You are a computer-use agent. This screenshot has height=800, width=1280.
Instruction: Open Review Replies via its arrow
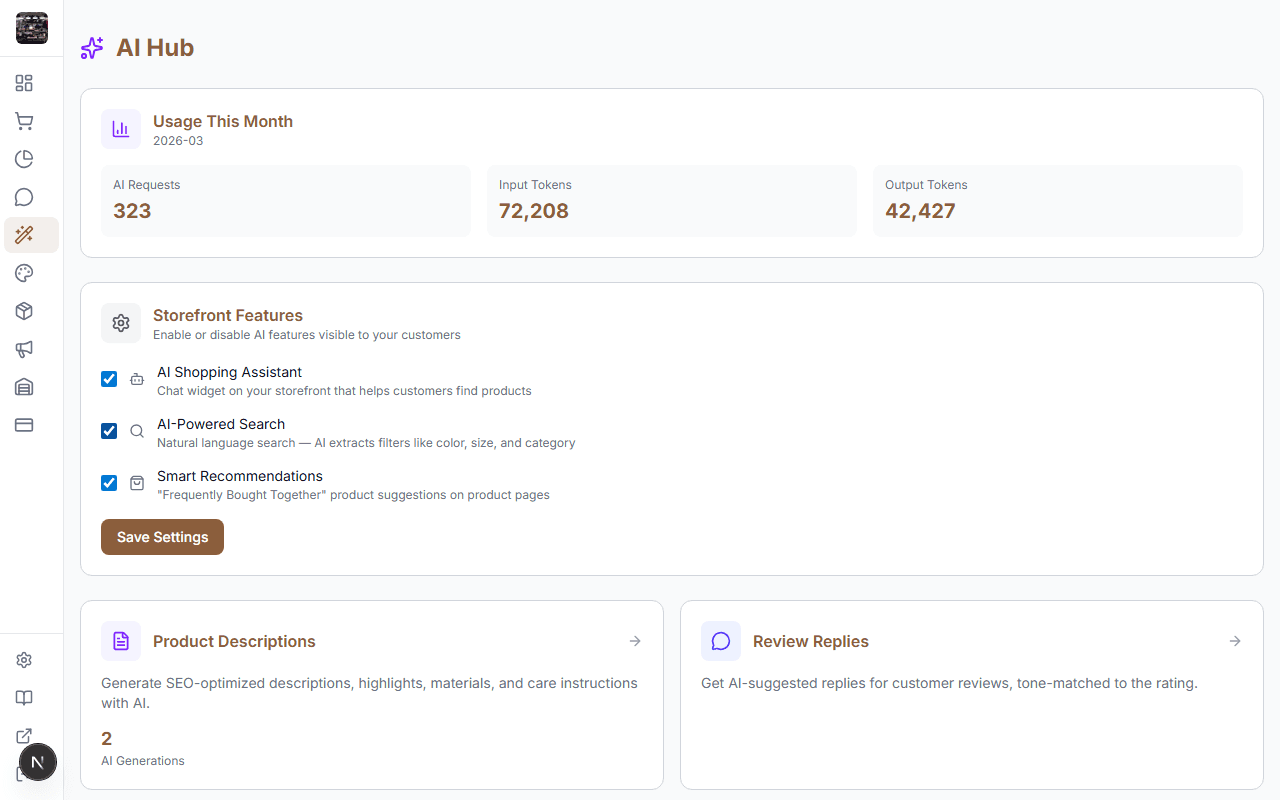(x=1235, y=641)
